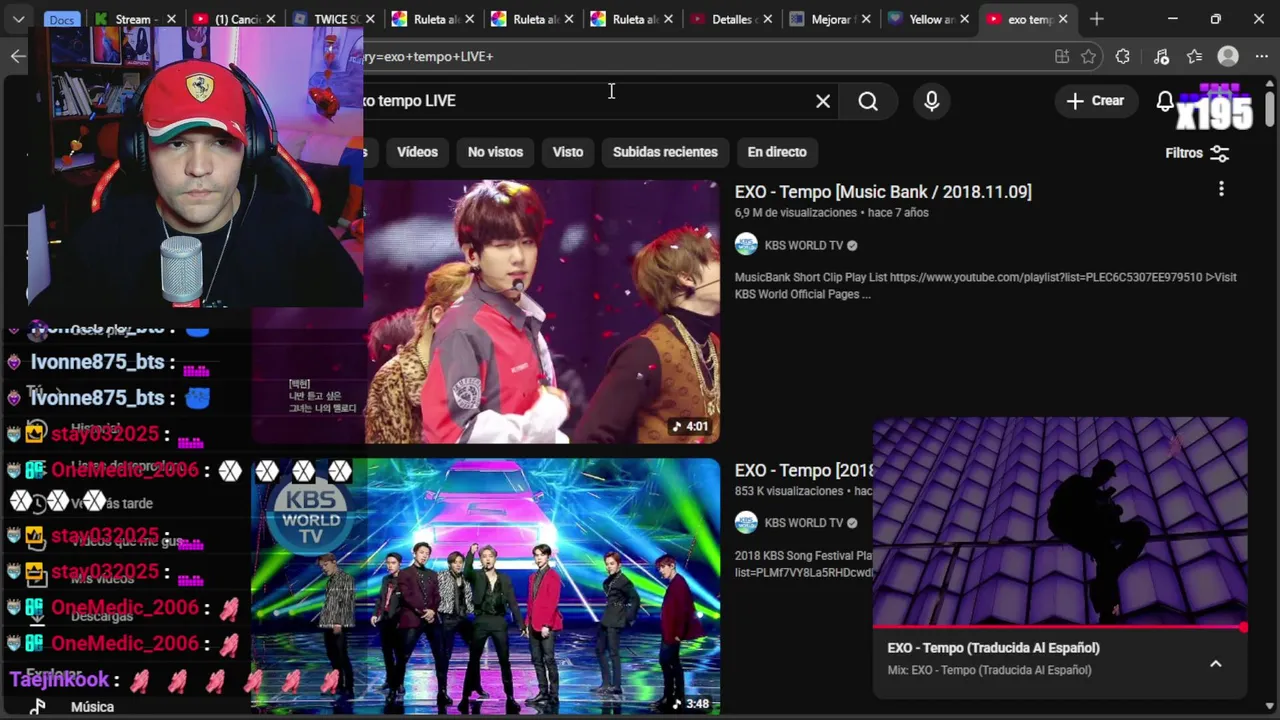The height and width of the screenshot is (720, 1280).
Task: Open the tab search dropdown arrow
Action: (18, 19)
